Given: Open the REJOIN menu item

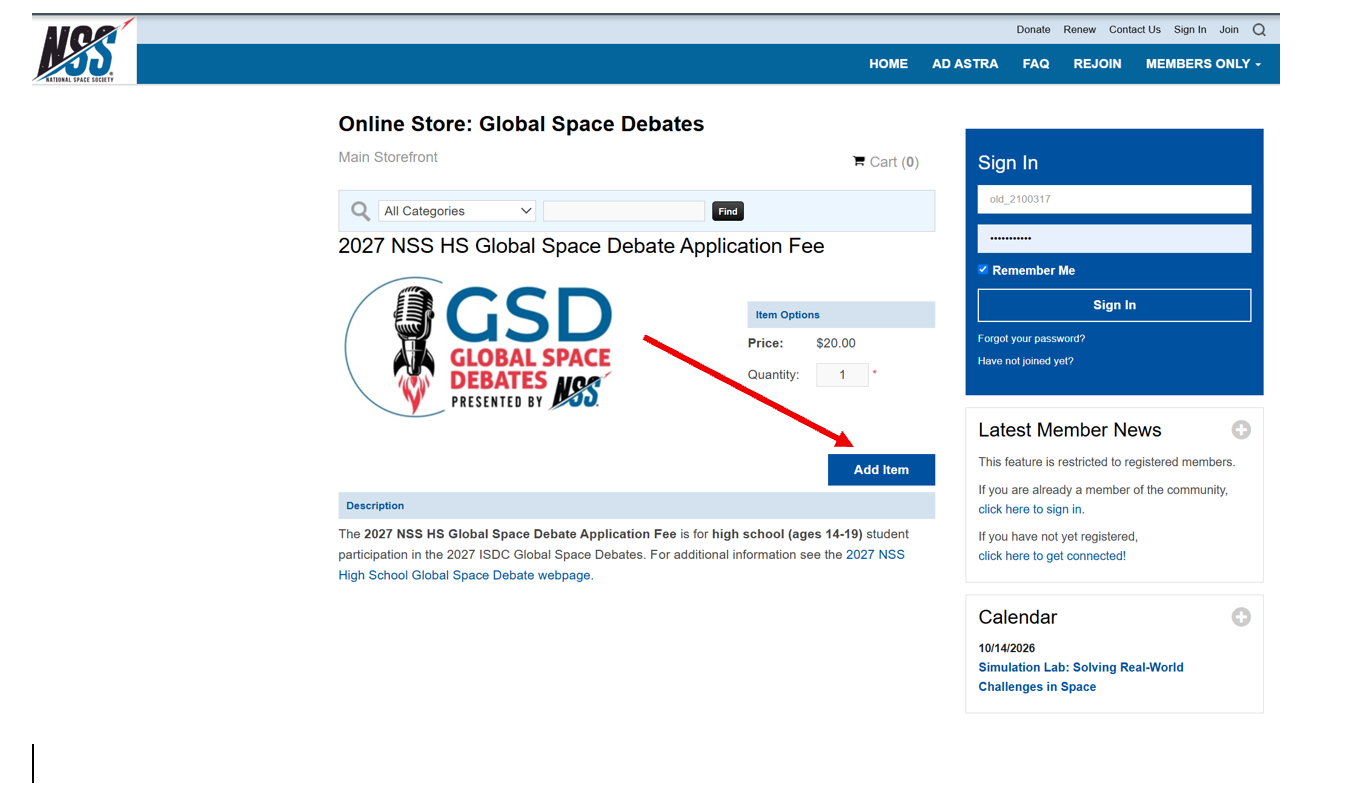Looking at the screenshot, I should click(x=1097, y=63).
